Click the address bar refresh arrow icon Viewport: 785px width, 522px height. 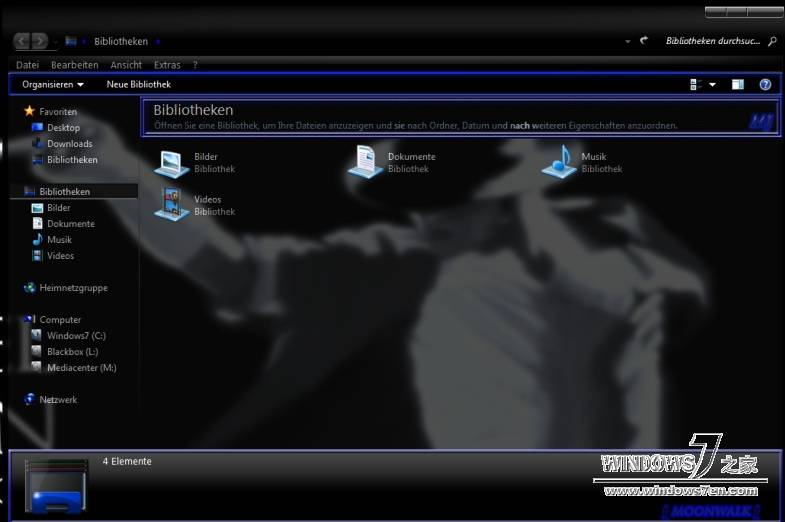(644, 40)
